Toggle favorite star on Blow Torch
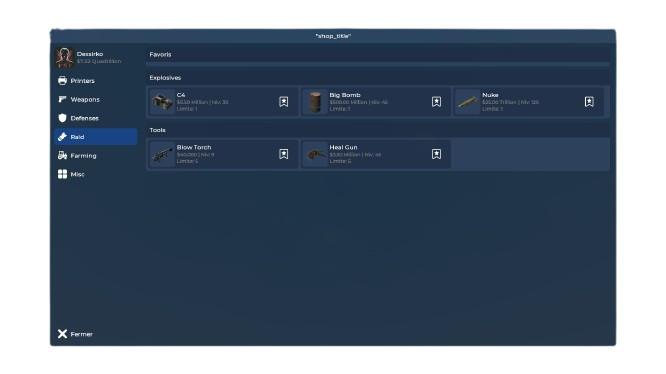The width and height of the screenshot is (666, 374). 283,154
